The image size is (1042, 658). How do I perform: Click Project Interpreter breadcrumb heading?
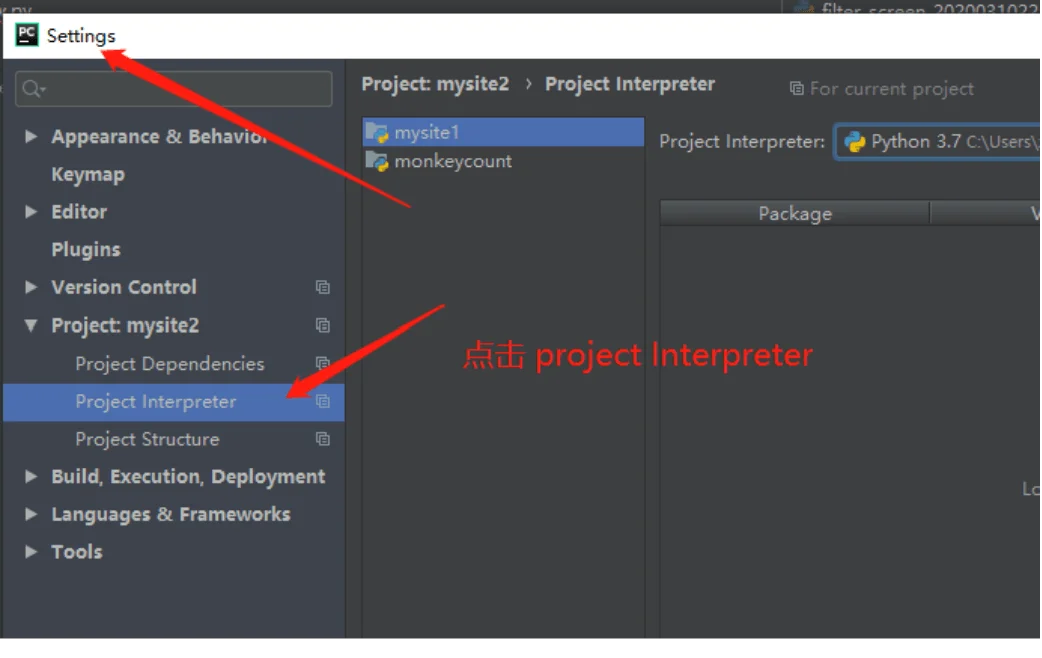[x=630, y=84]
